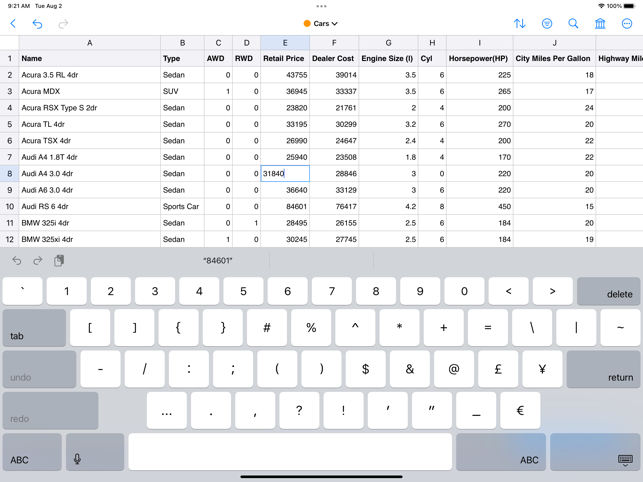
Task: Select the horsepower cell 450
Action: point(479,206)
